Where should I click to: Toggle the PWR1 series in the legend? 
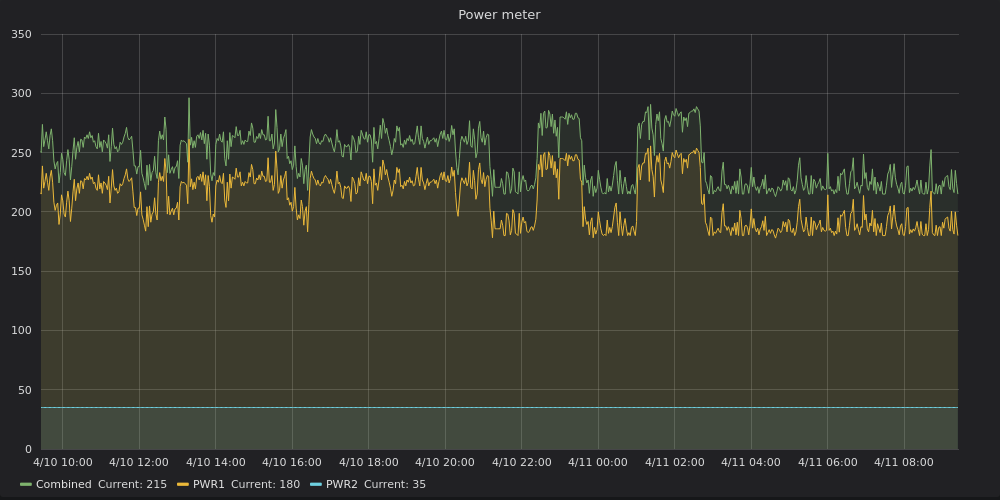(209, 485)
